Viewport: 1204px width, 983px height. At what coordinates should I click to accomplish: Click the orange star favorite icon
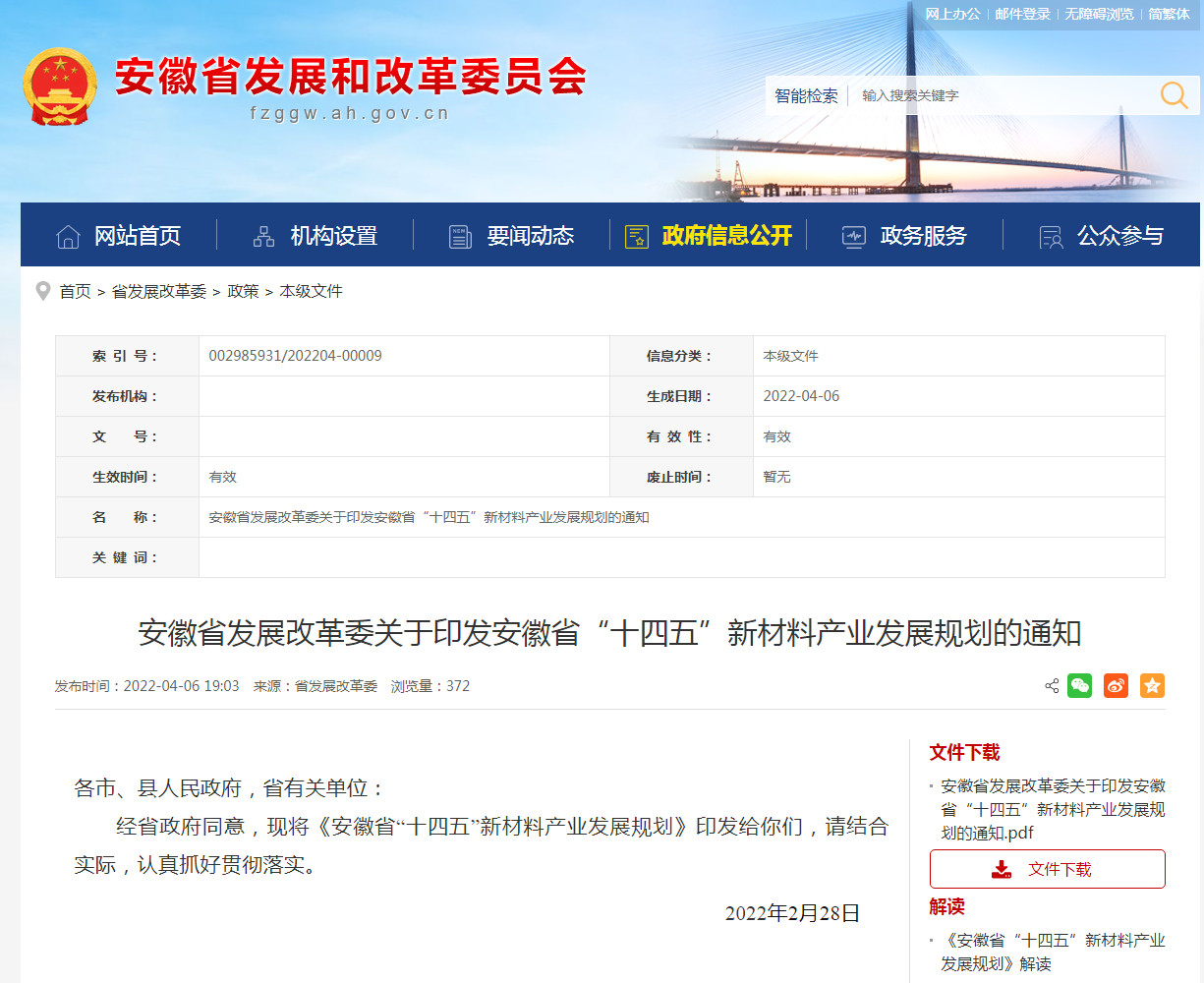1152,686
